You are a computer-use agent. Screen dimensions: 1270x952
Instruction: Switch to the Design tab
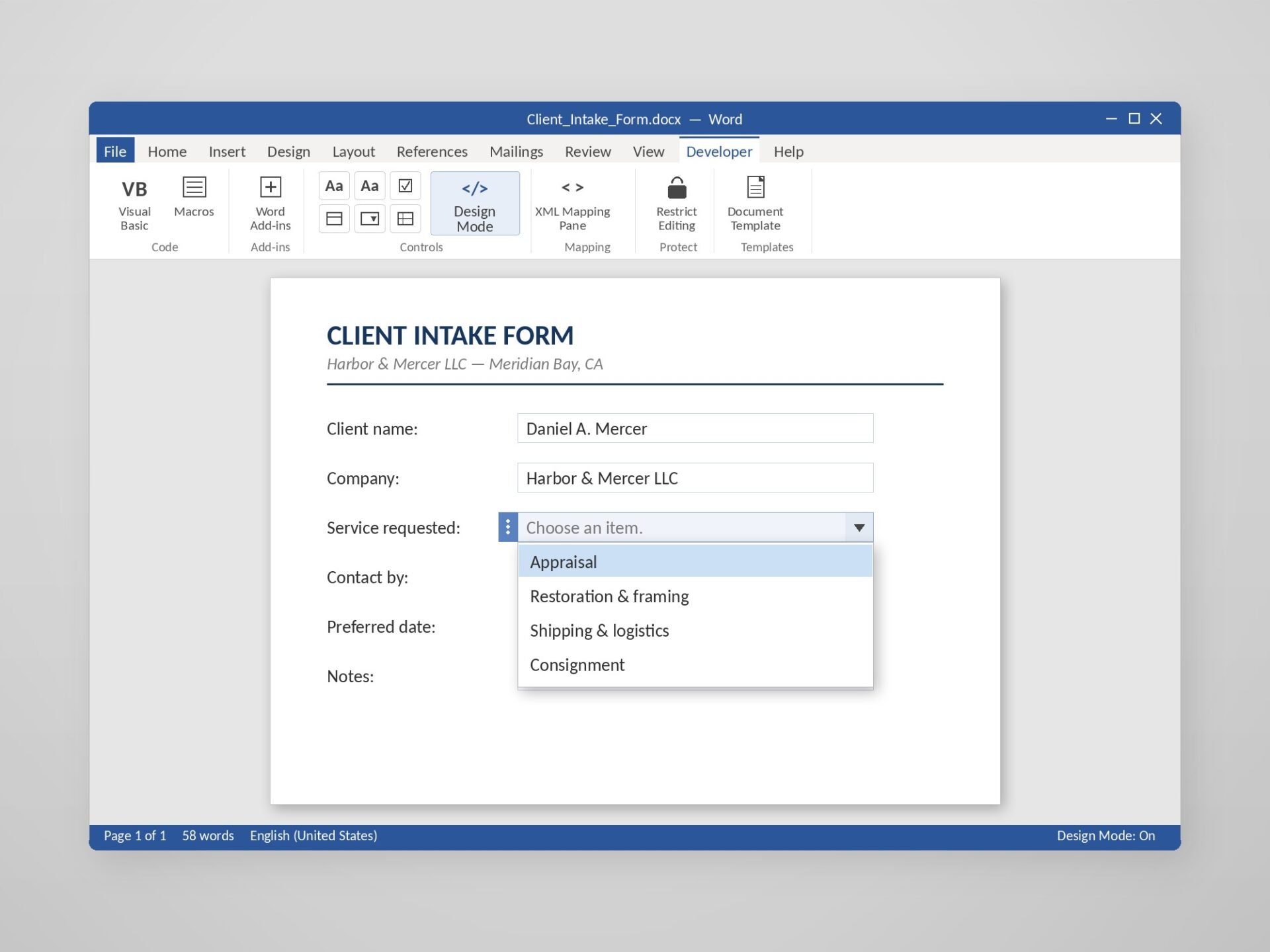[288, 151]
